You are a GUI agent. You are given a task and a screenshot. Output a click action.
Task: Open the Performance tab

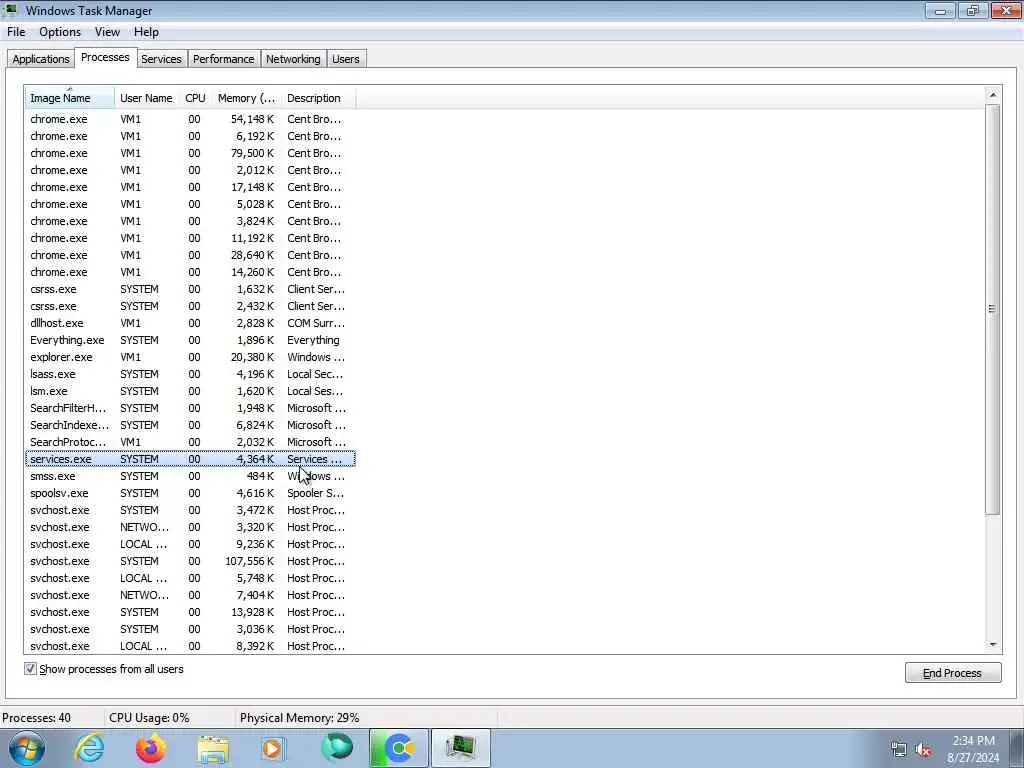coord(223,59)
